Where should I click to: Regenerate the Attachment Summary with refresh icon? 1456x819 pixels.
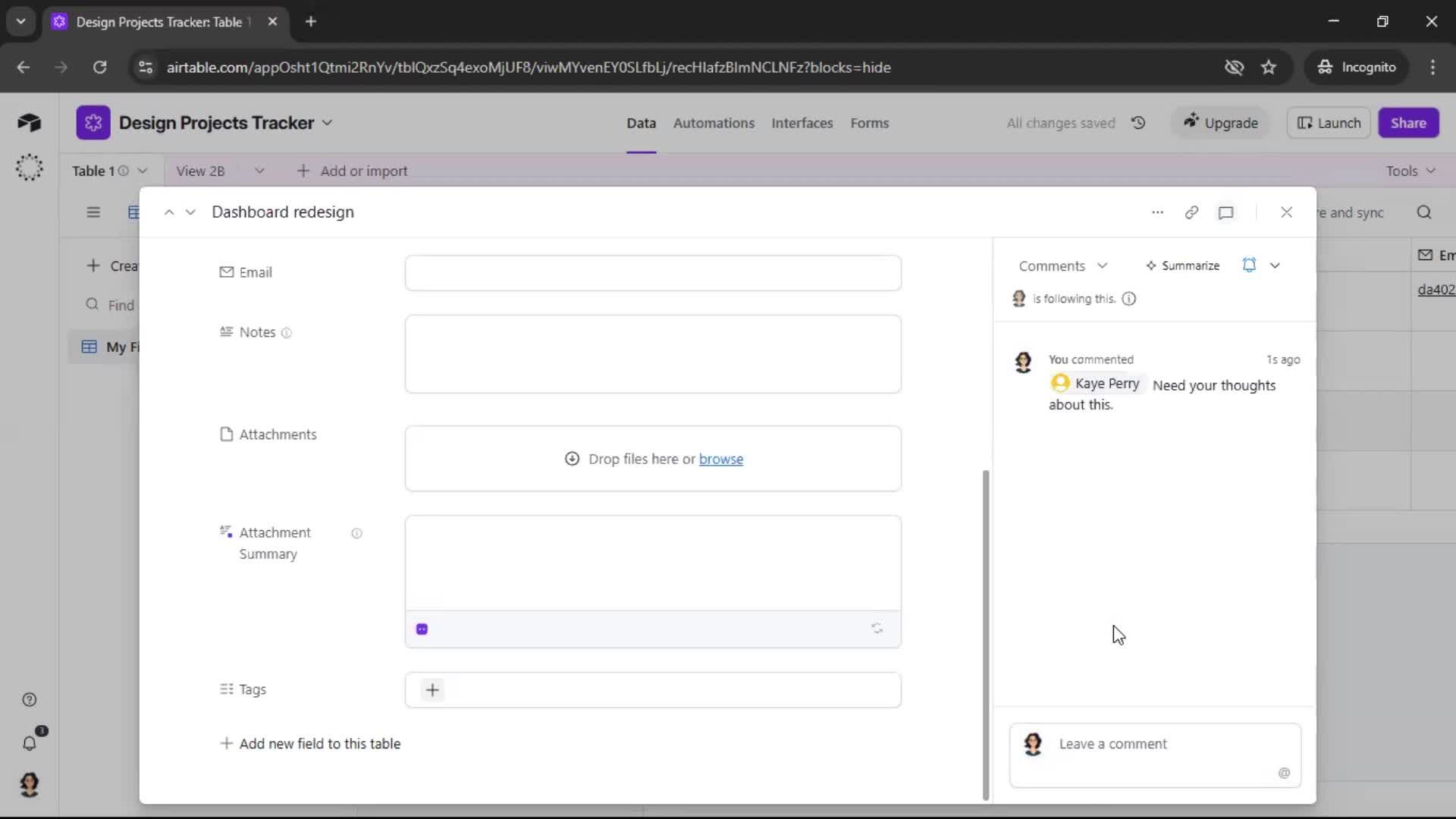(877, 629)
